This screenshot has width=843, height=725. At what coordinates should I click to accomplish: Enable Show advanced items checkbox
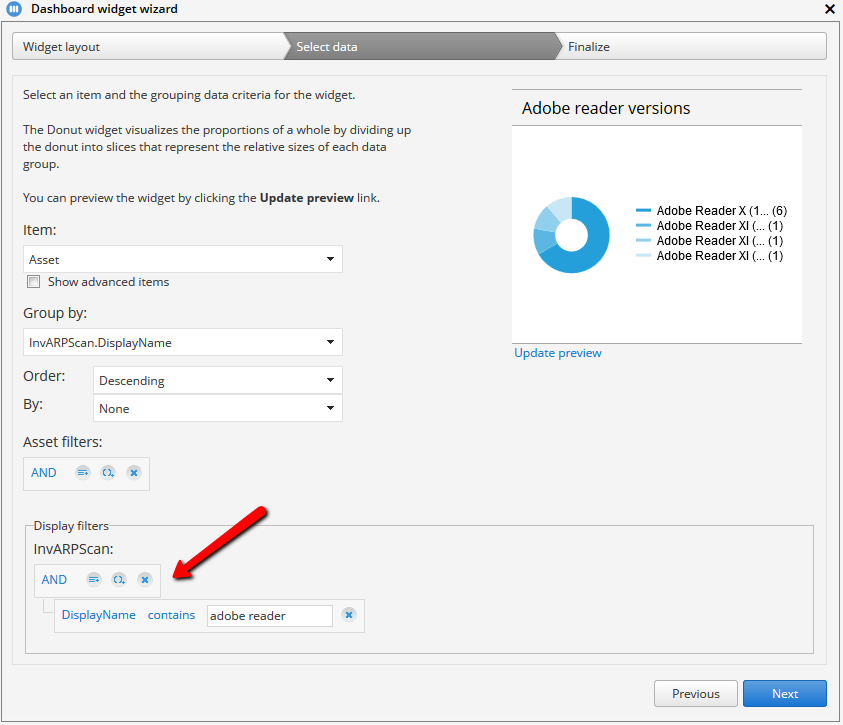coord(33,282)
